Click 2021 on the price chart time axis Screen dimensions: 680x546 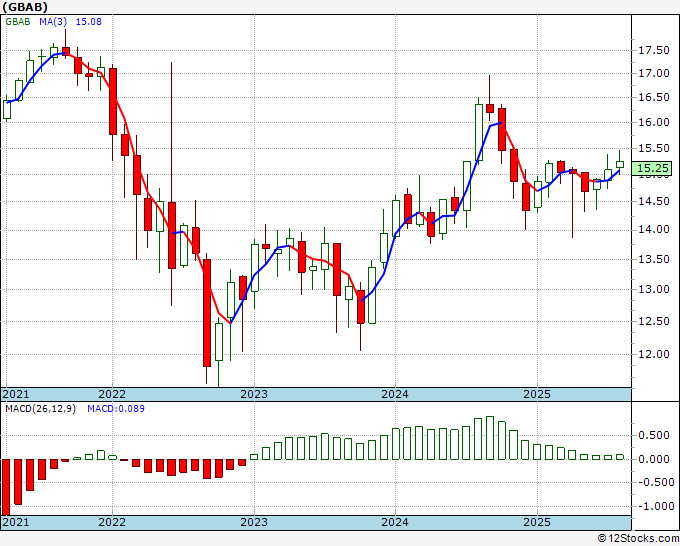pyautogui.click(x=16, y=394)
